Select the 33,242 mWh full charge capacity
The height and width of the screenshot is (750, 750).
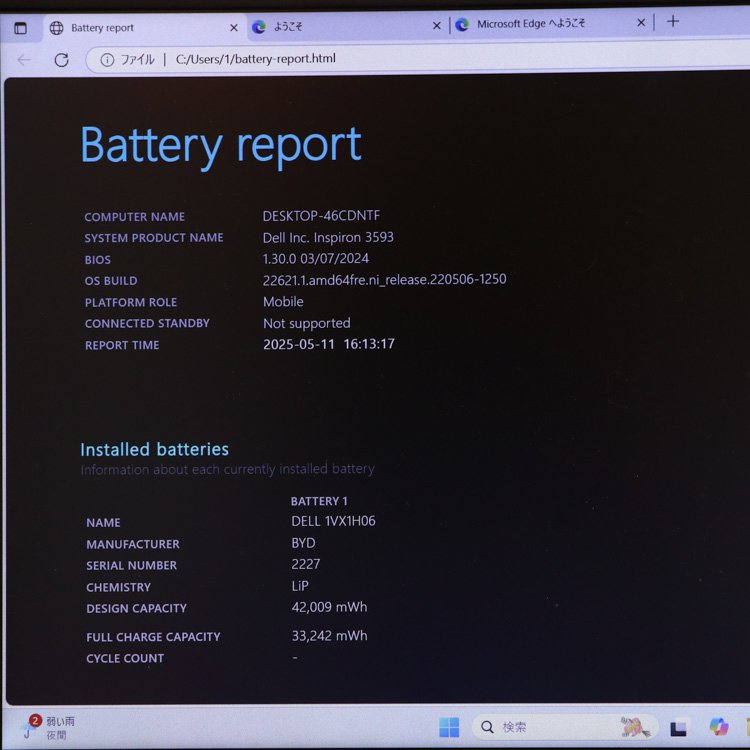(330, 636)
